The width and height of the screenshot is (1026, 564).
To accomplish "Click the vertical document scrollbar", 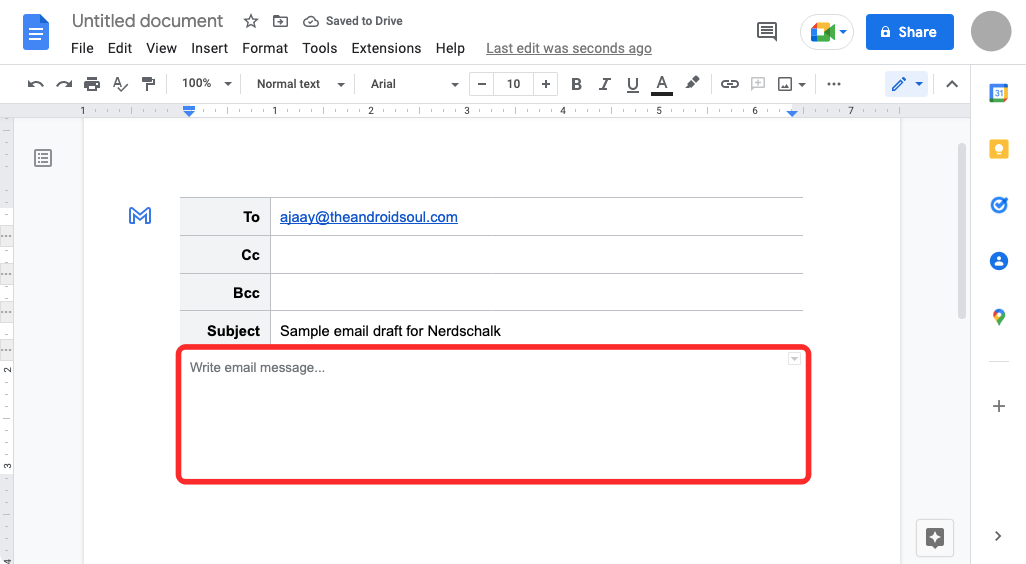I will coord(962,230).
